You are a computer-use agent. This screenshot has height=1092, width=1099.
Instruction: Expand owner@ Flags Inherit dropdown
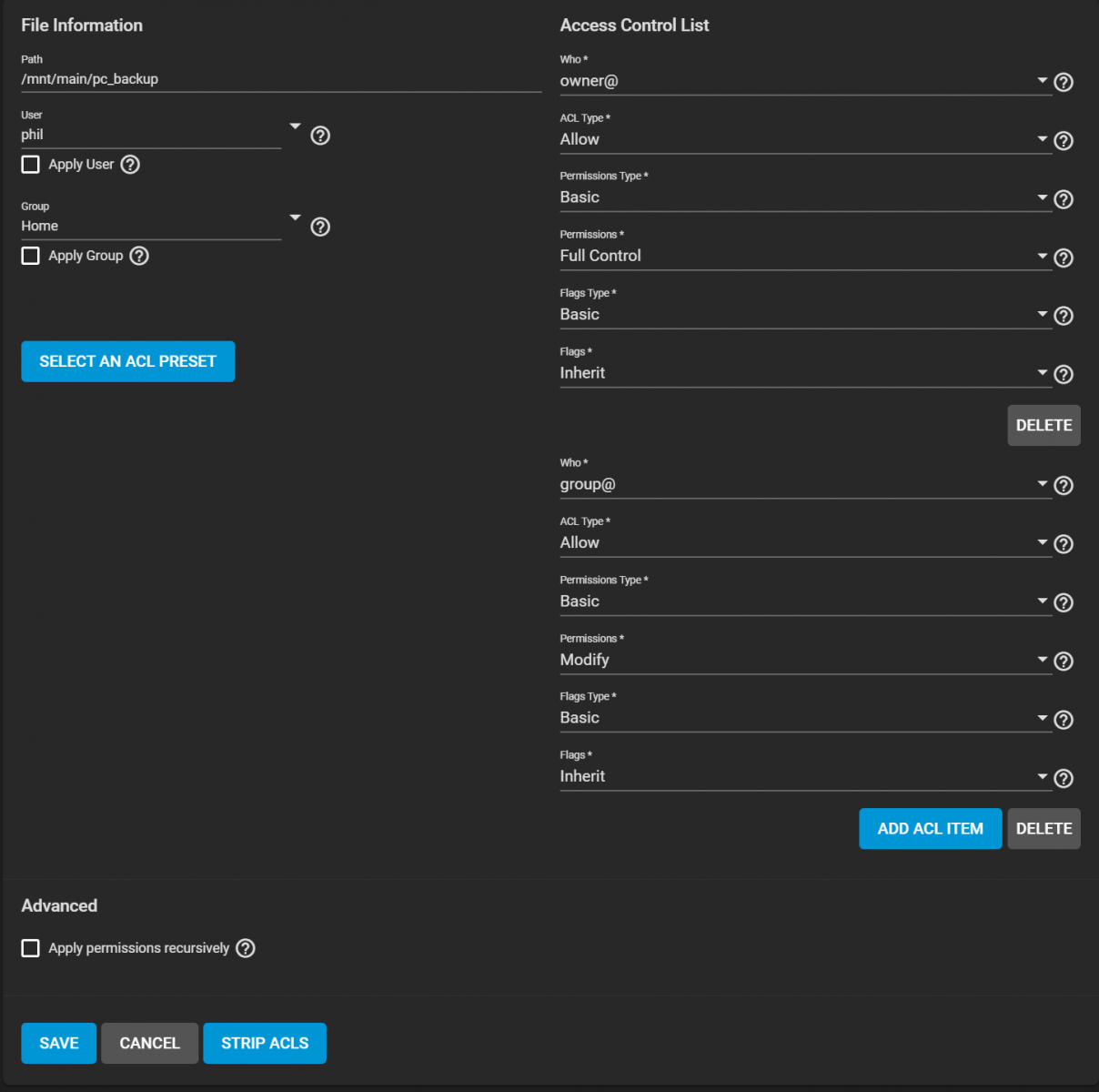pos(805,373)
